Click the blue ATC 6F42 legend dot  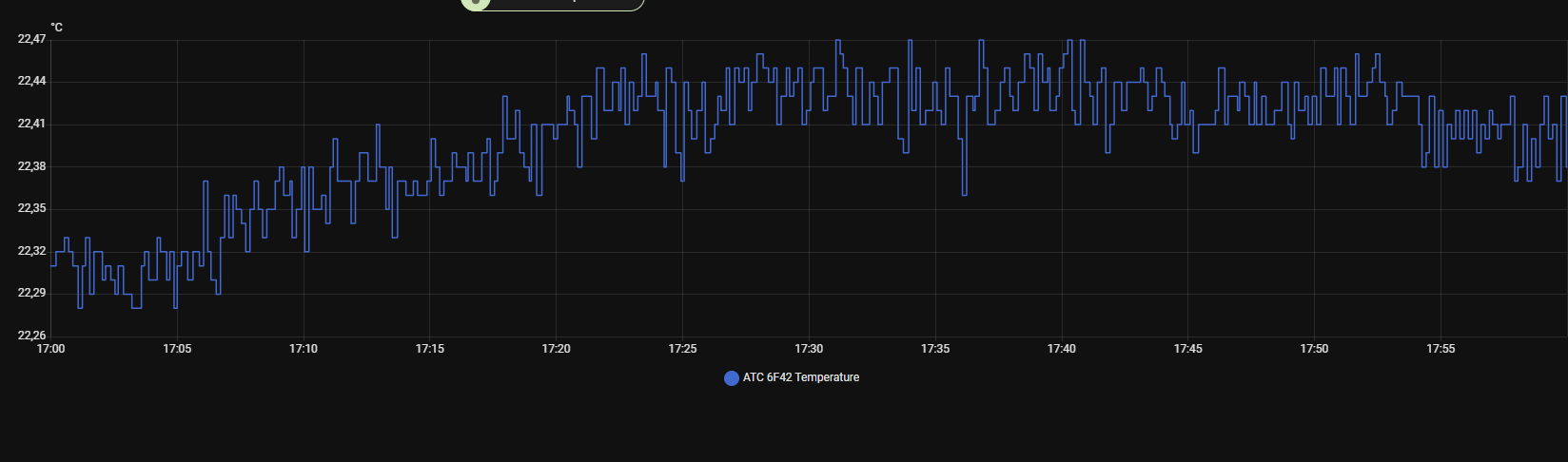click(x=731, y=378)
